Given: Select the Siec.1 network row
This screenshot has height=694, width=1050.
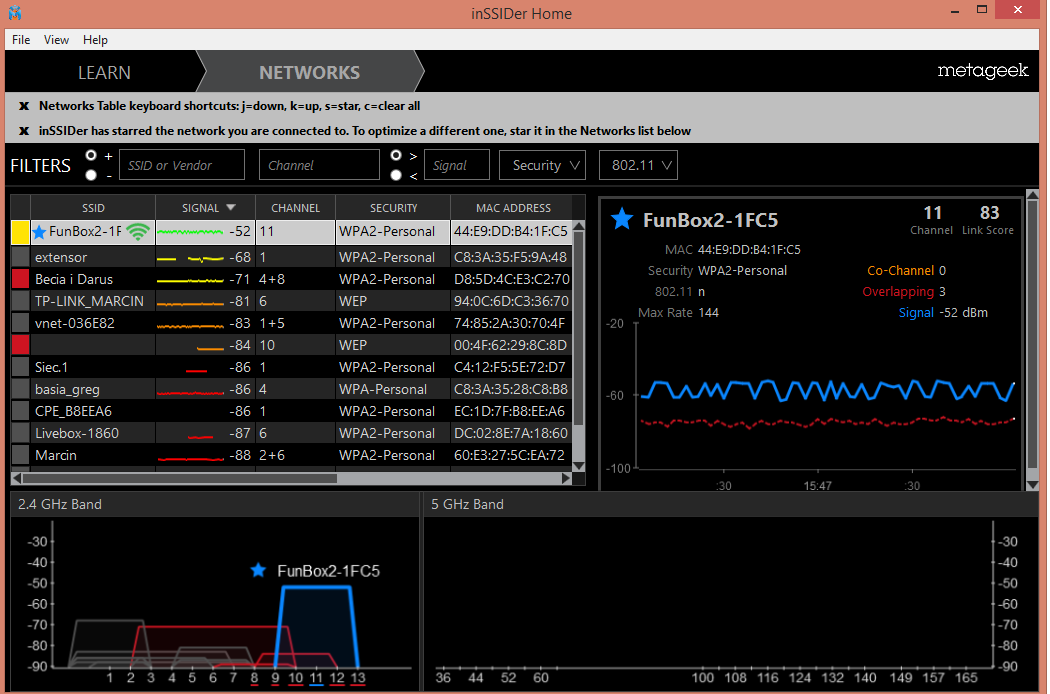Looking at the screenshot, I should point(291,367).
